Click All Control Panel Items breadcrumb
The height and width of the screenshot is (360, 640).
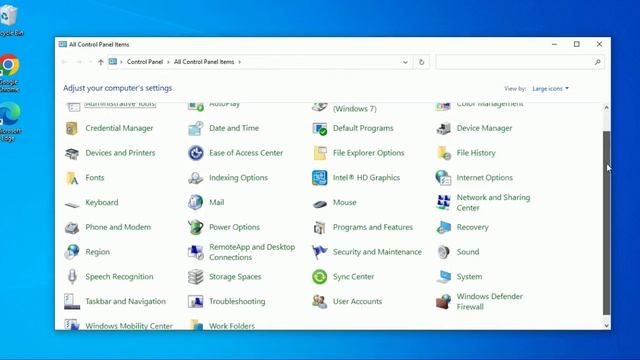coord(204,62)
